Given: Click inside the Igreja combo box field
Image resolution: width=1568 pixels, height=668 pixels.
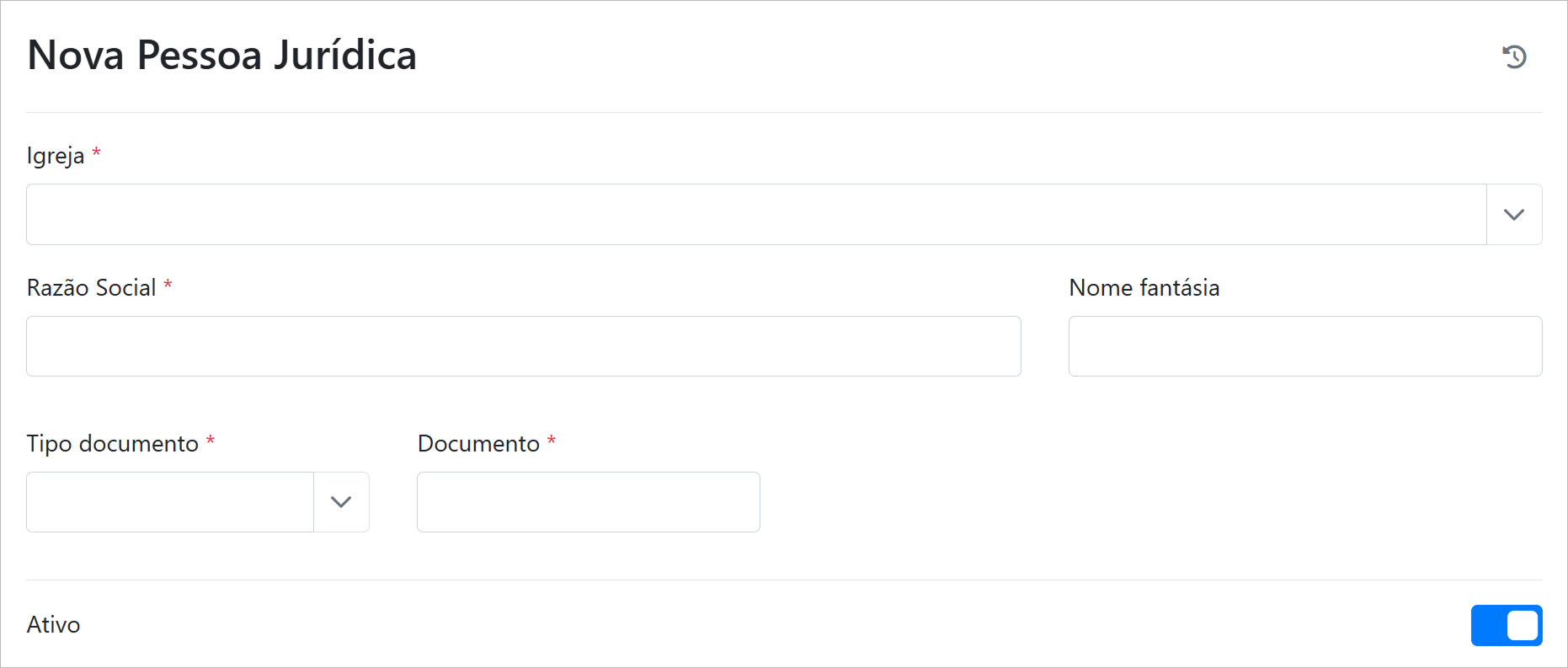Looking at the screenshot, I should 755,215.
